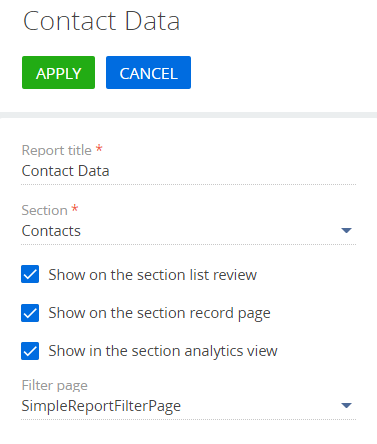Image resolution: width=377 pixels, height=444 pixels.
Task: Select the Section field showing Contacts
Action: [x=188, y=231]
